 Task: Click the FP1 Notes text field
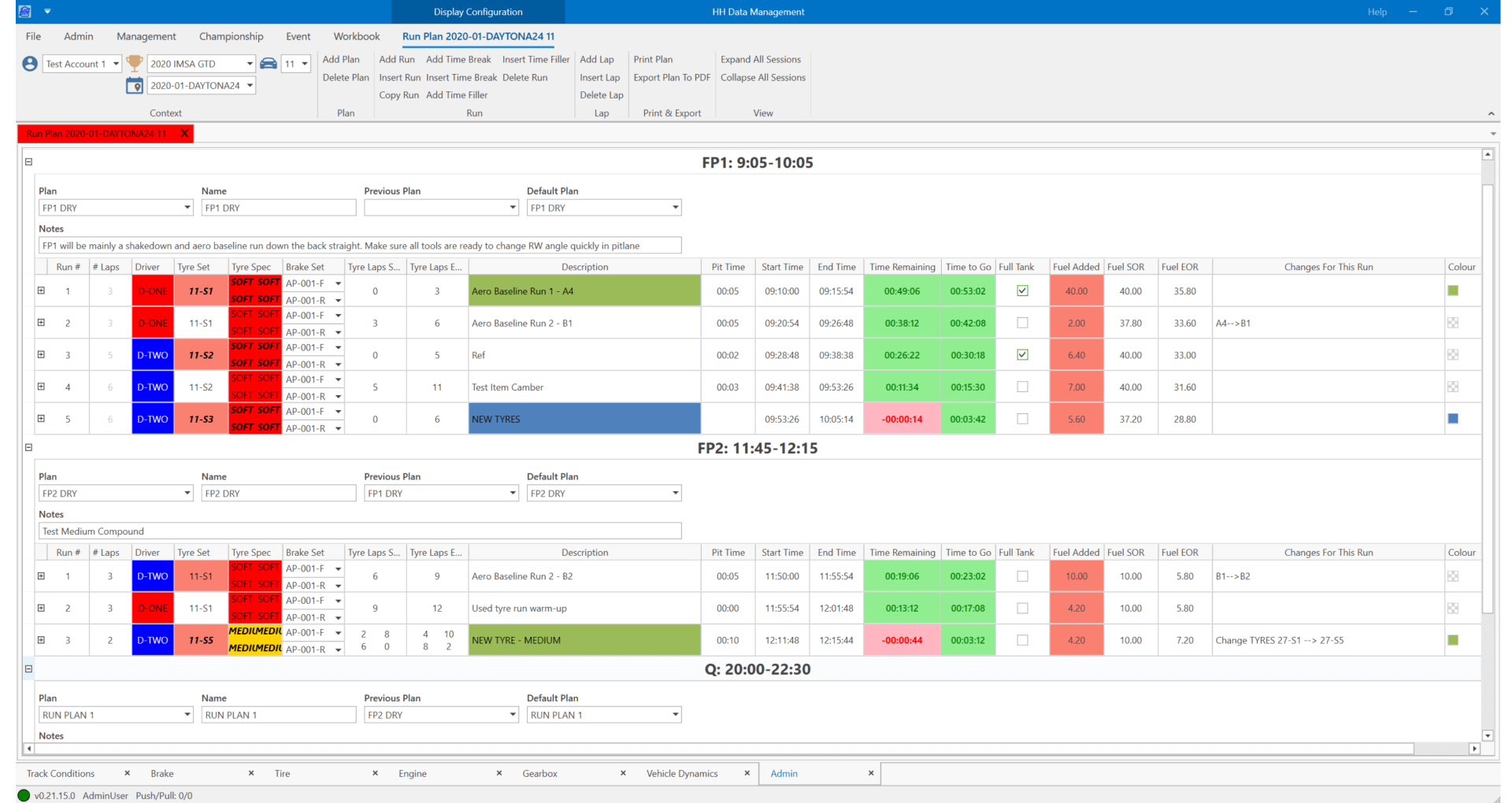coord(360,246)
